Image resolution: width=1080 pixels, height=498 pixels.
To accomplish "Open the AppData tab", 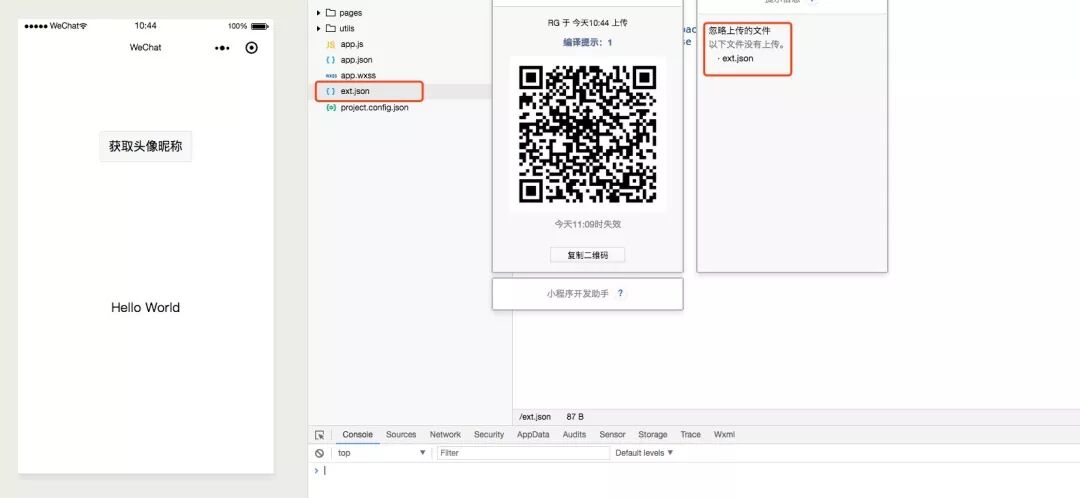I will (x=533, y=435).
